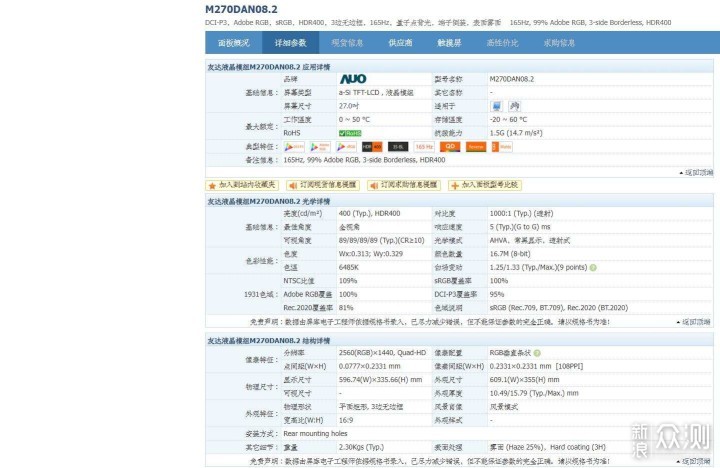This screenshot has height=468, width=720.
Task: Click aspect ratio value 16:9
Action: pos(346,420)
